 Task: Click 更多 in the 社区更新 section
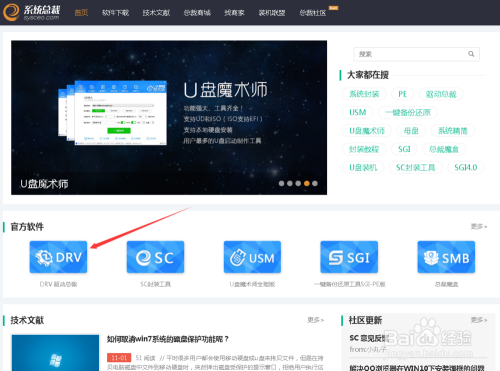[x=479, y=320]
